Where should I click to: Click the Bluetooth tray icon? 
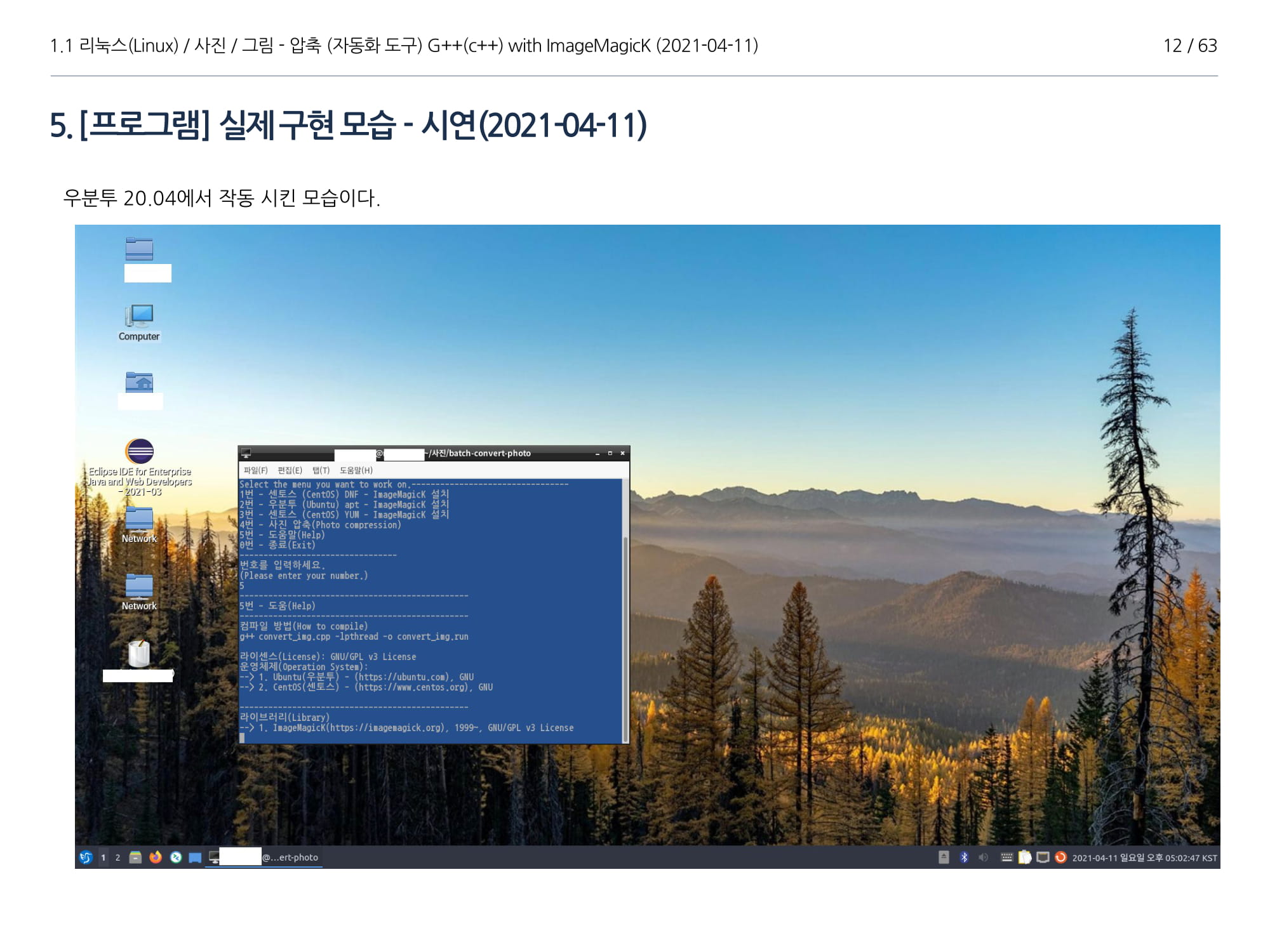point(964,857)
